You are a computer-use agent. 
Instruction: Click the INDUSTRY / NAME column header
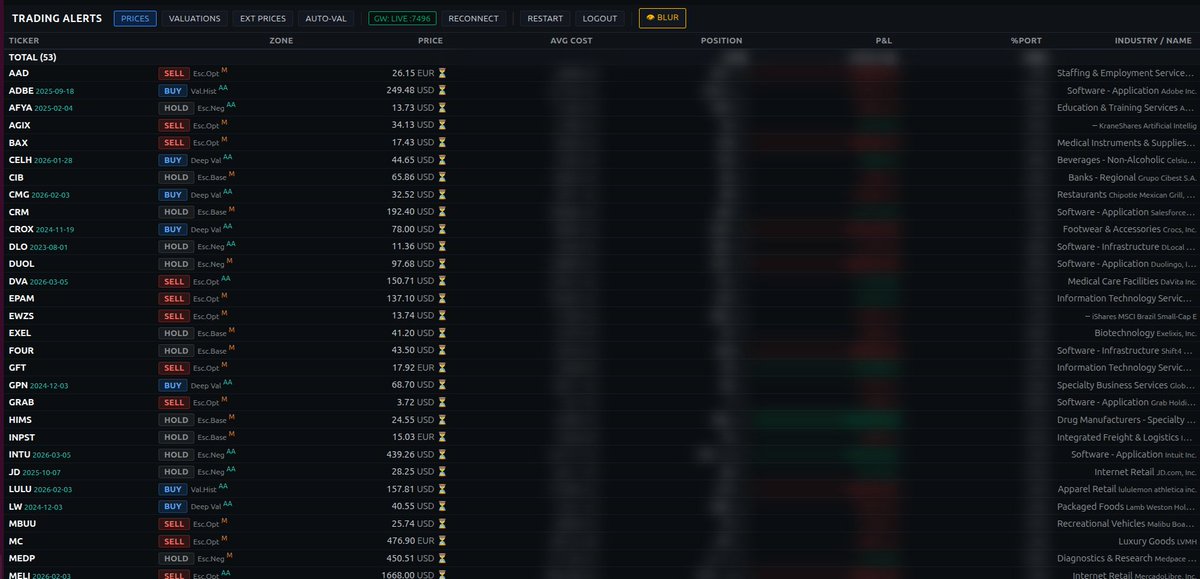1153,41
